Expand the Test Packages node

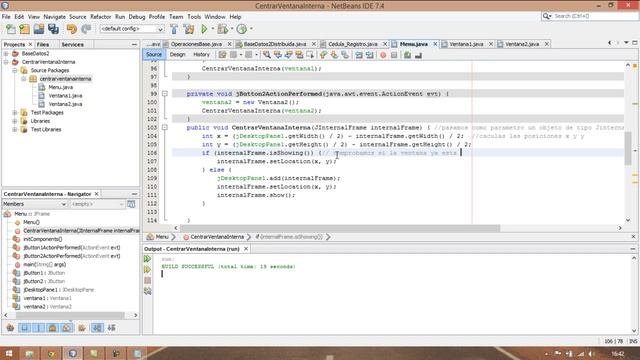(15, 113)
